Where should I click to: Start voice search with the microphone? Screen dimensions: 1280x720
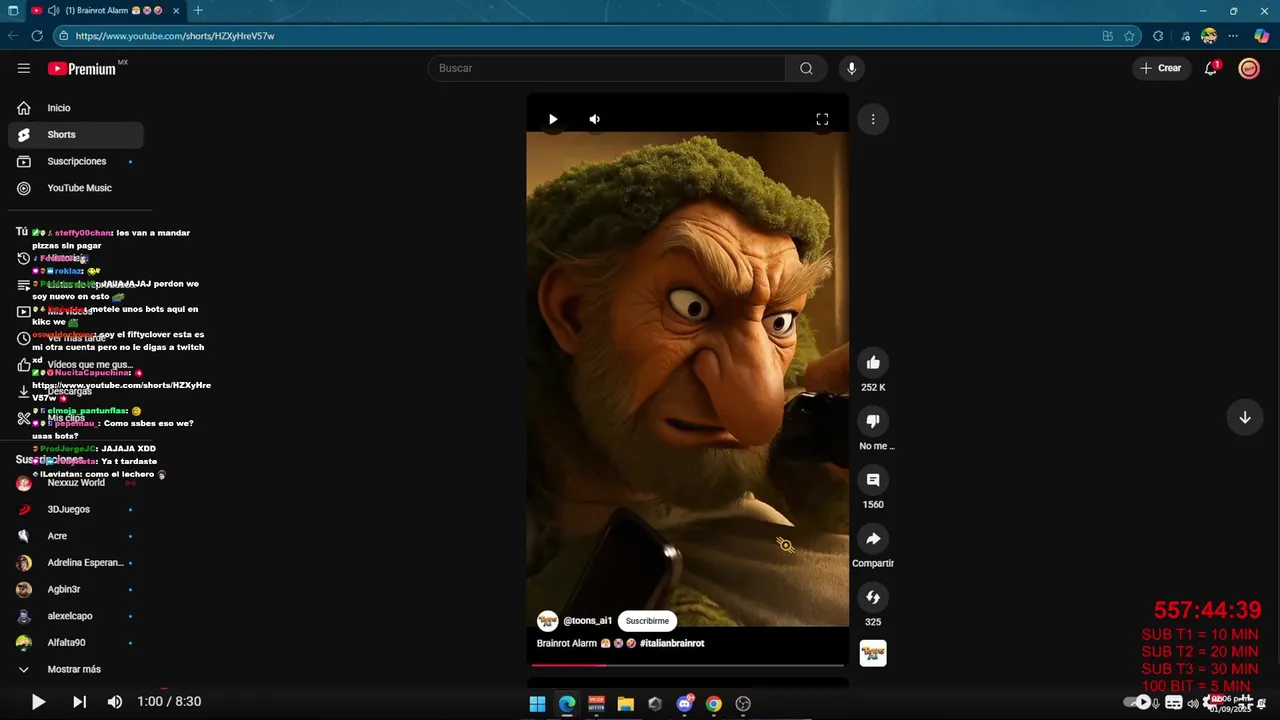click(851, 68)
